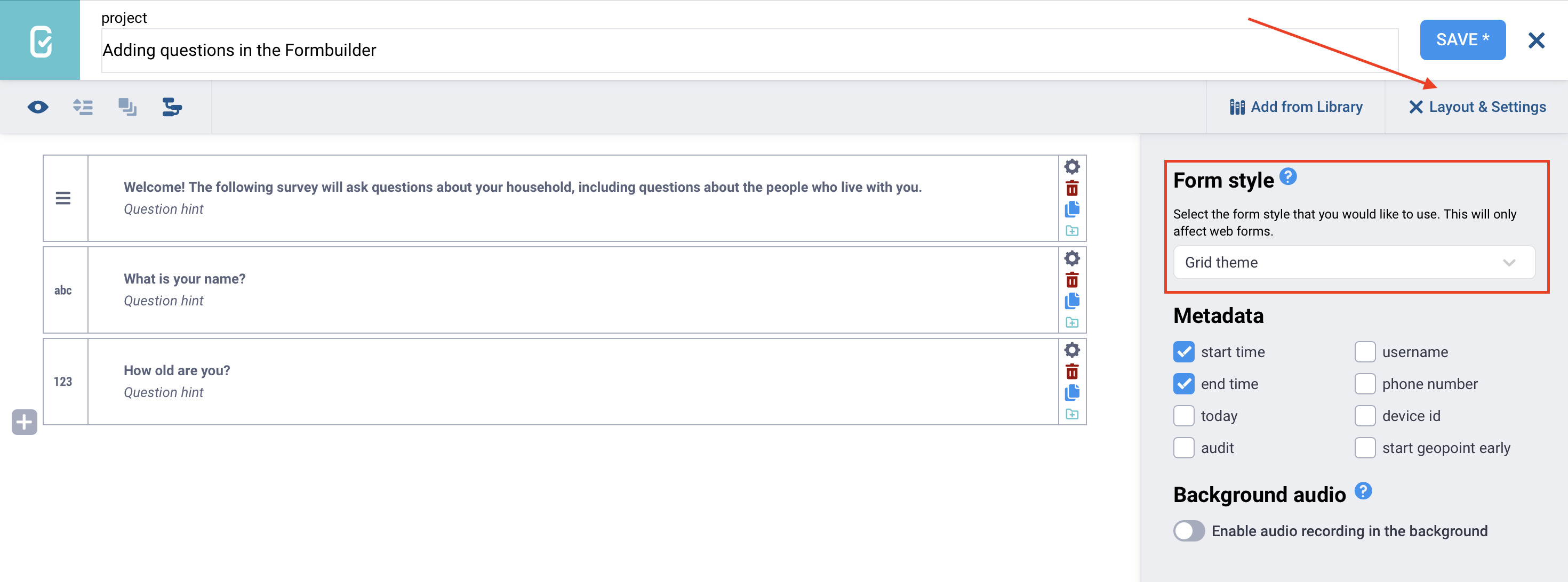Click the Form style help icon
The image size is (1568, 582).
[1288, 177]
